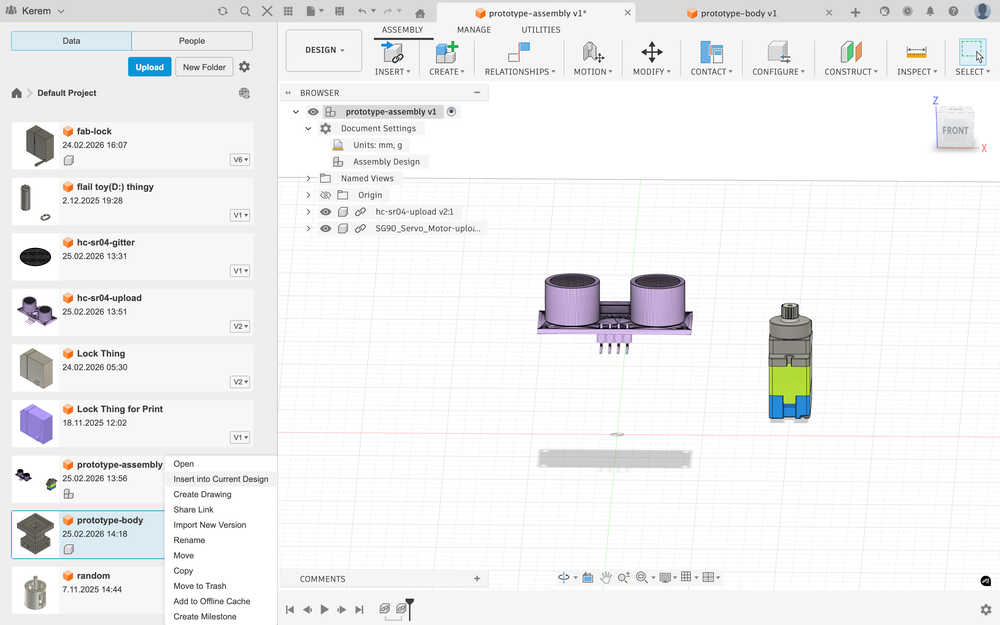Hide the hc-sr04-upload v2:1 component
The height and width of the screenshot is (625, 1000).
(x=325, y=212)
